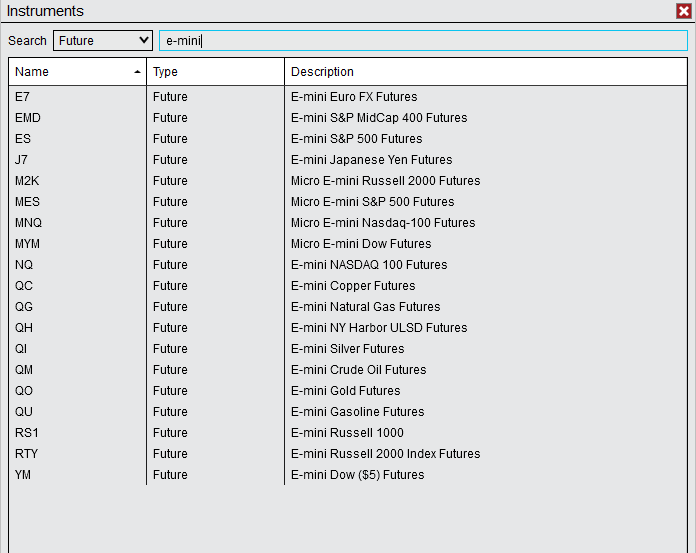Pick the J7 Japanese Yen Futures row

point(371,160)
